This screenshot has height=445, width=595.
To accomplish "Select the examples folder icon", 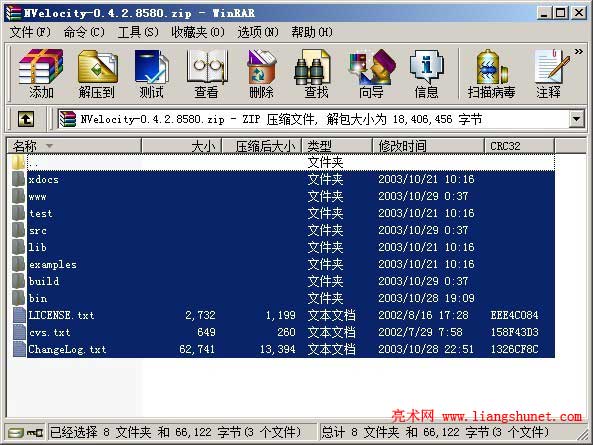I will point(19,264).
